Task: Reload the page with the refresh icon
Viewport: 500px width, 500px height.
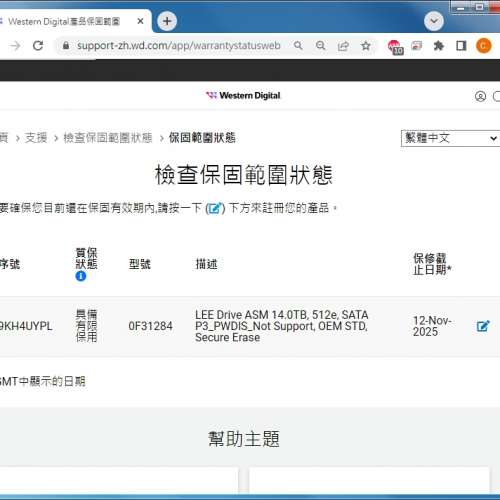Action: point(38,45)
